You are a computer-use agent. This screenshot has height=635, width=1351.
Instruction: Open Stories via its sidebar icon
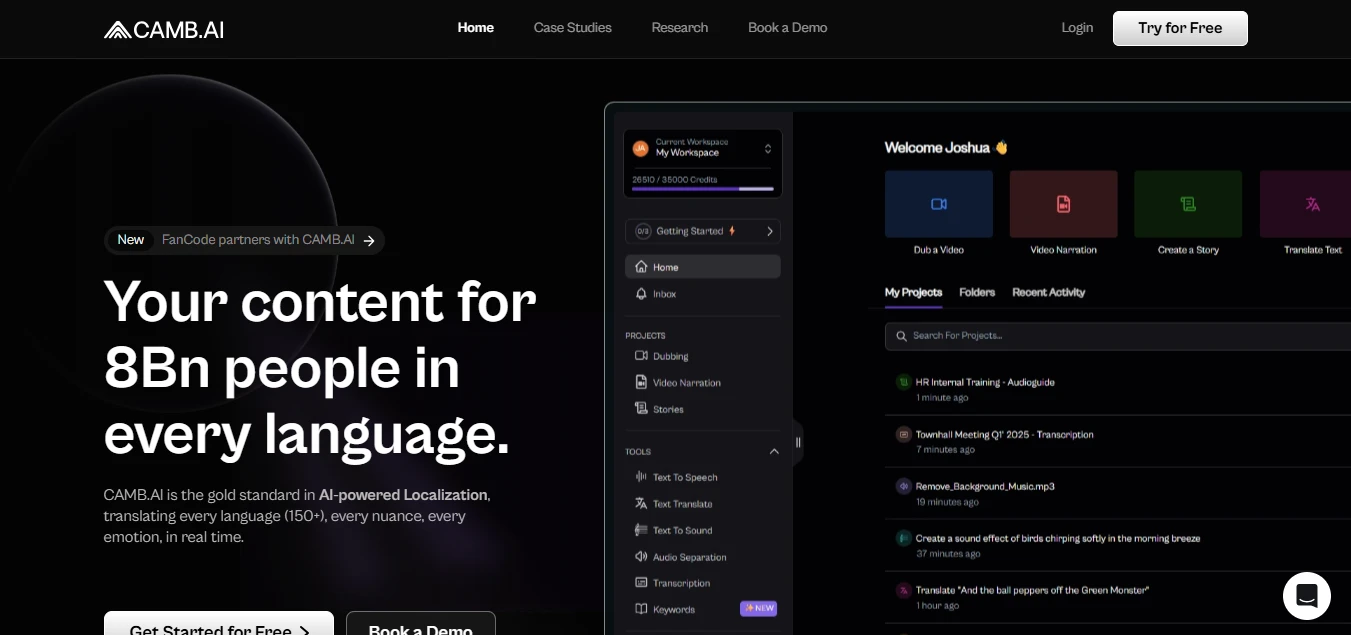[x=641, y=408]
